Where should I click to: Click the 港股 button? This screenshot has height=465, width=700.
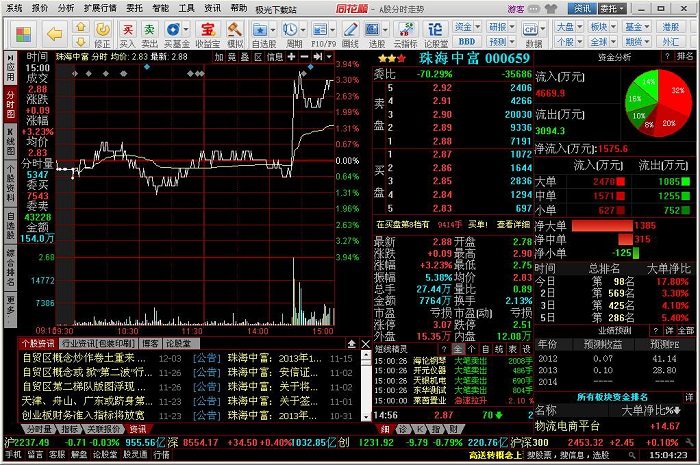click(x=671, y=27)
